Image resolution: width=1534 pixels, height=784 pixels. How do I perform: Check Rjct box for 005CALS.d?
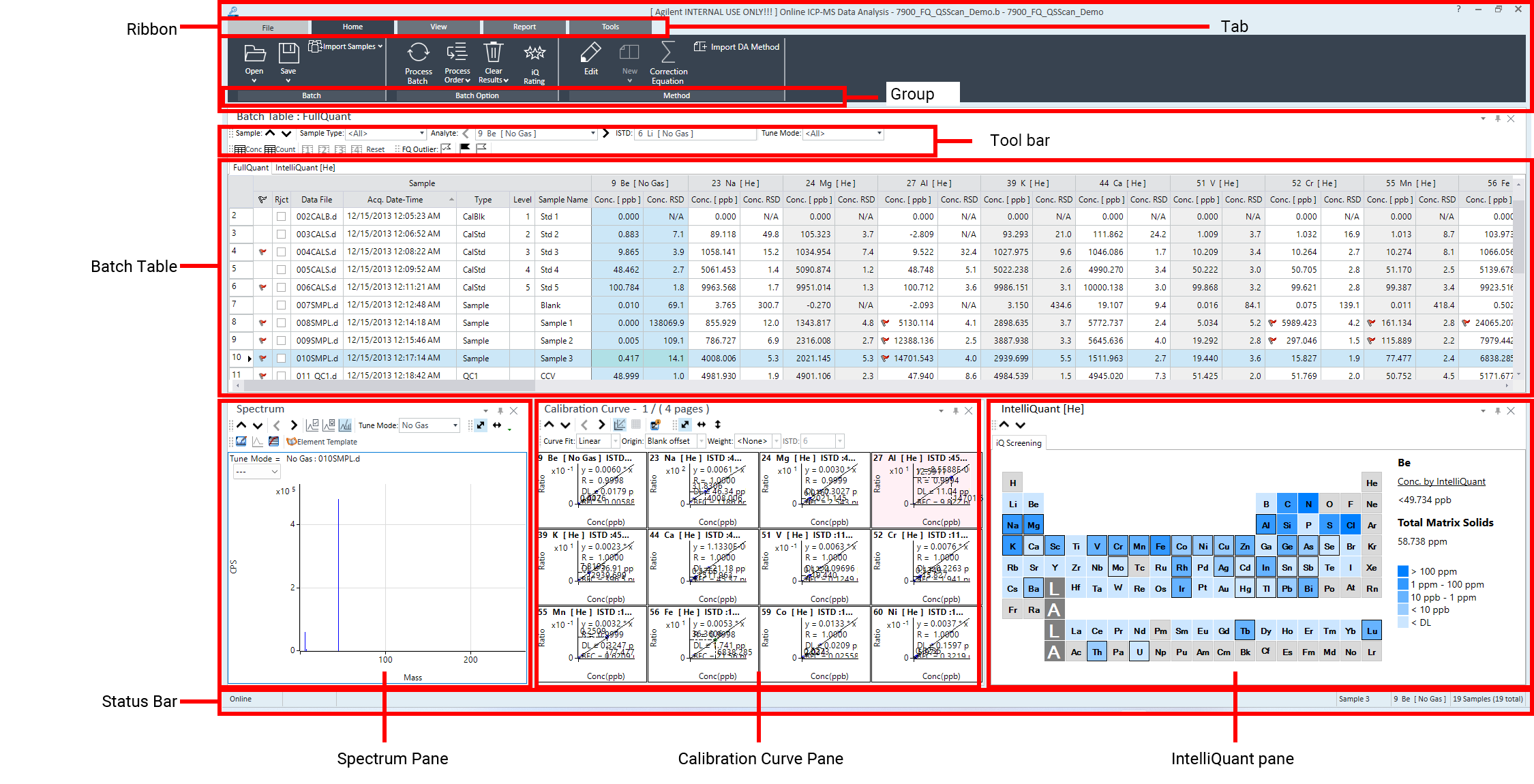[x=281, y=269]
